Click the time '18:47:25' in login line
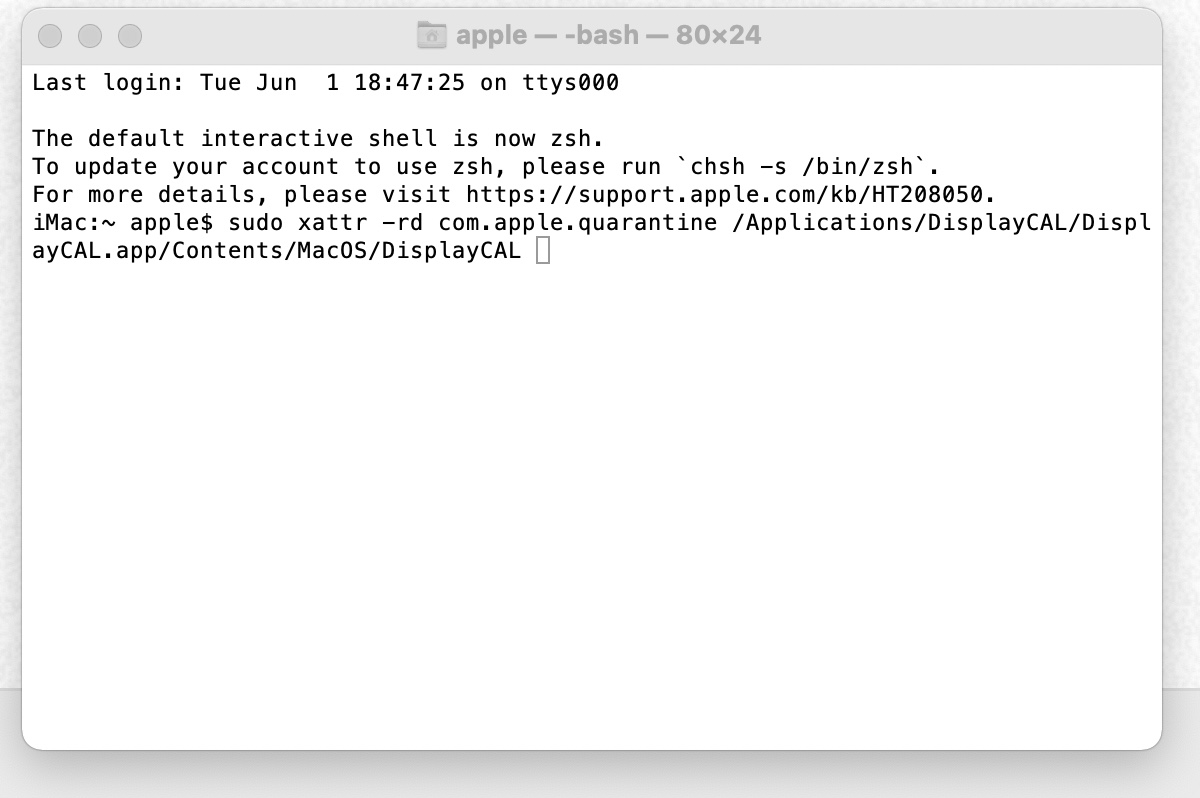 click(410, 82)
